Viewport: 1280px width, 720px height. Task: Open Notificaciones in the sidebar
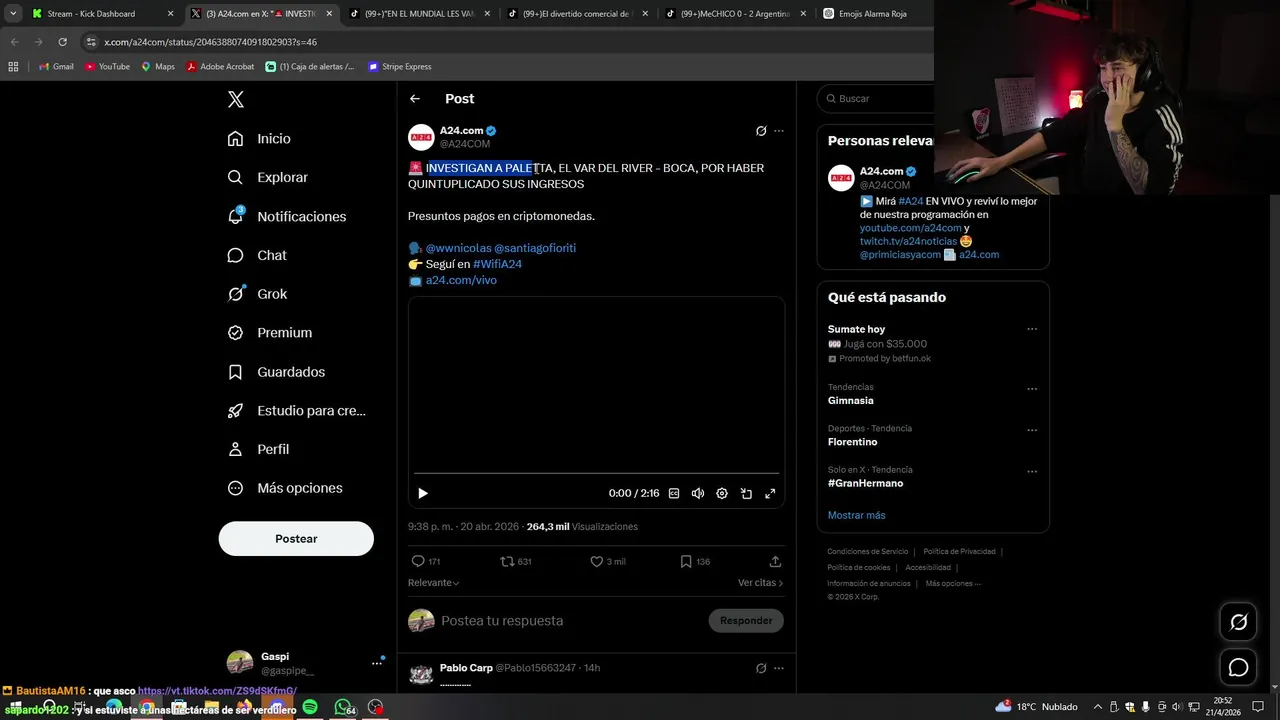(x=286, y=216)
